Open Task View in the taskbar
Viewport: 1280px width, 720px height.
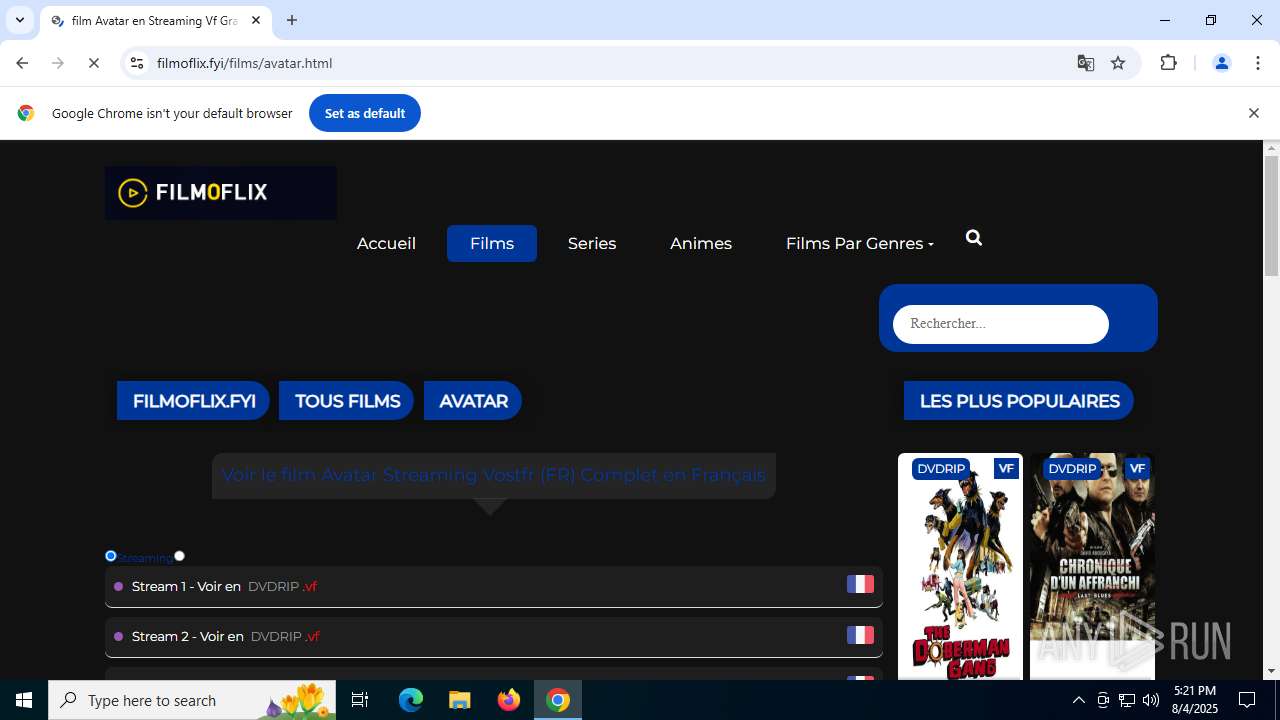(360, 700)
